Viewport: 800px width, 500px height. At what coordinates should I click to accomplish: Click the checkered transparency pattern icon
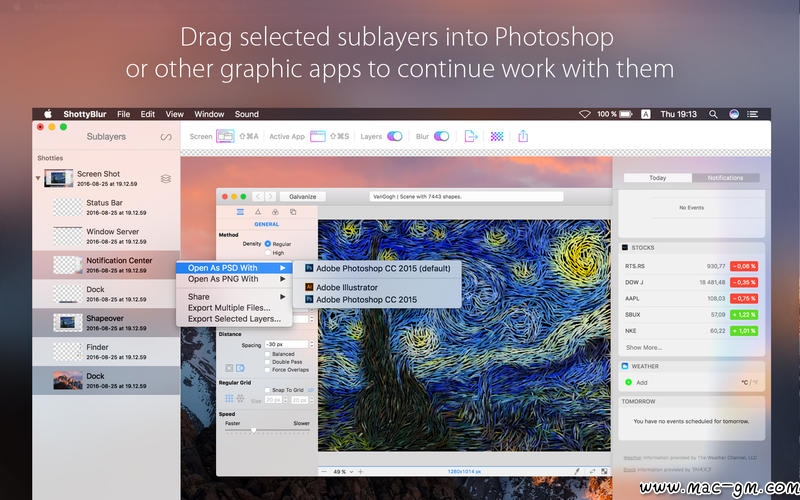coord(497,136)
